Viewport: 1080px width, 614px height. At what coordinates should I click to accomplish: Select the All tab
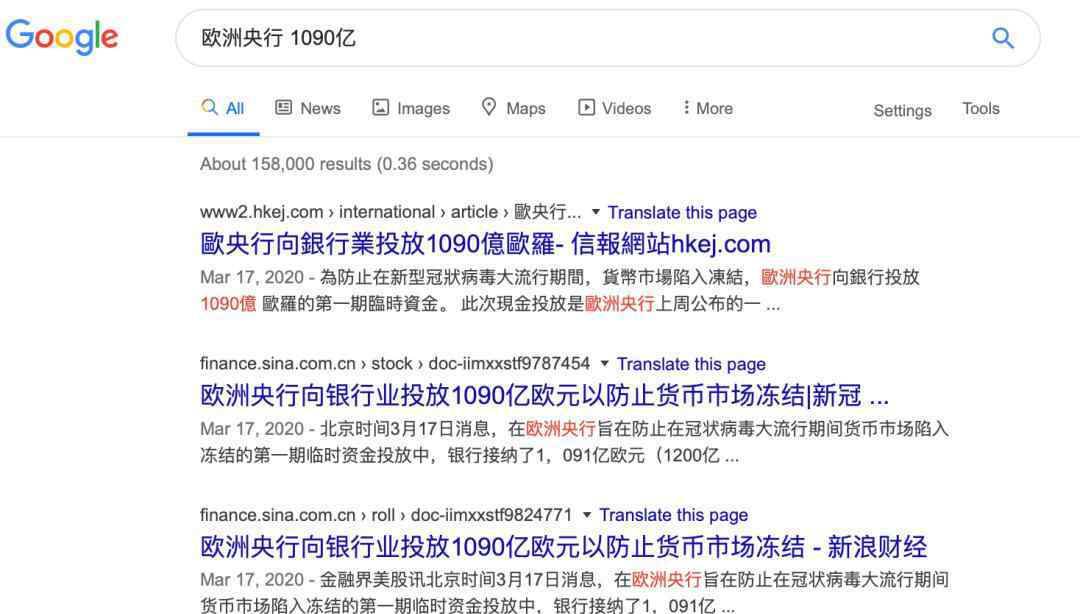(223, 108)
